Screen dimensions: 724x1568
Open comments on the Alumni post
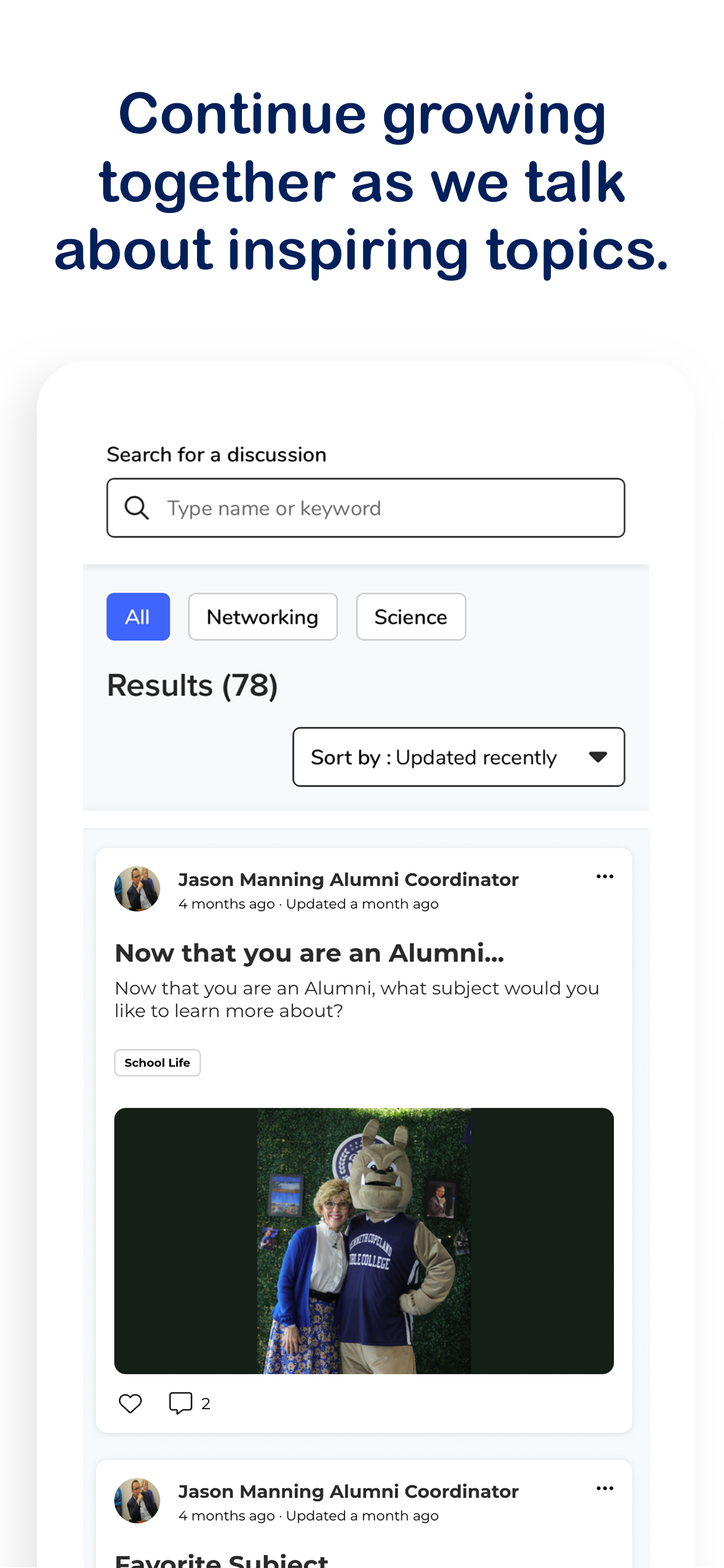click(x=181, y=1403)
